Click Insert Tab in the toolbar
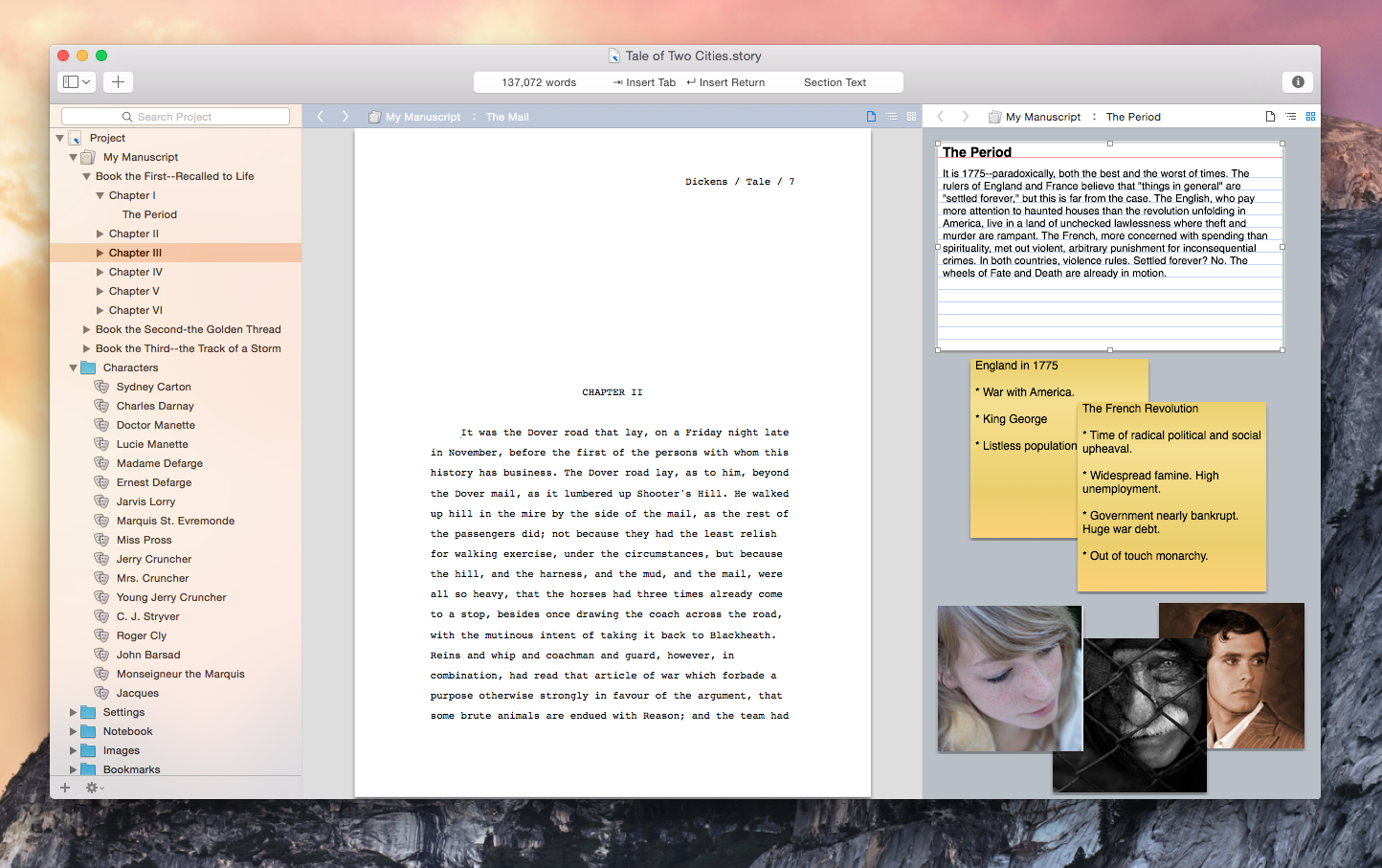 644,82
